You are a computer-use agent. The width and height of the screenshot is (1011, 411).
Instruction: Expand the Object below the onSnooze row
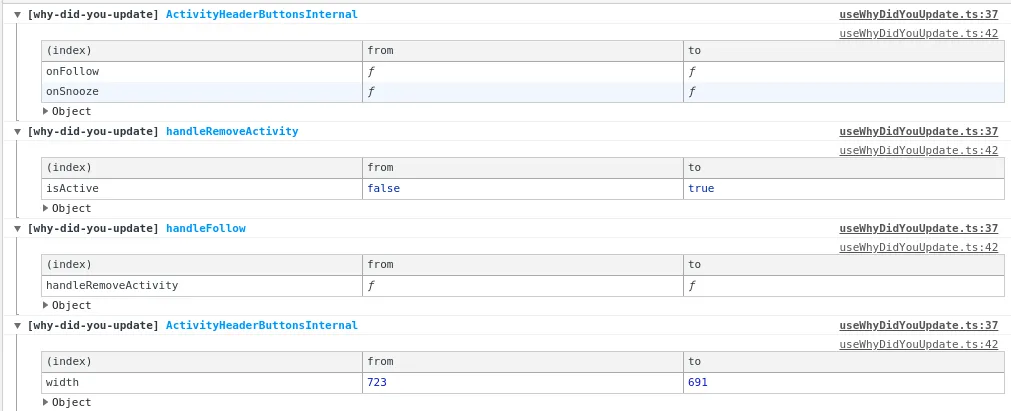(46, 112)
